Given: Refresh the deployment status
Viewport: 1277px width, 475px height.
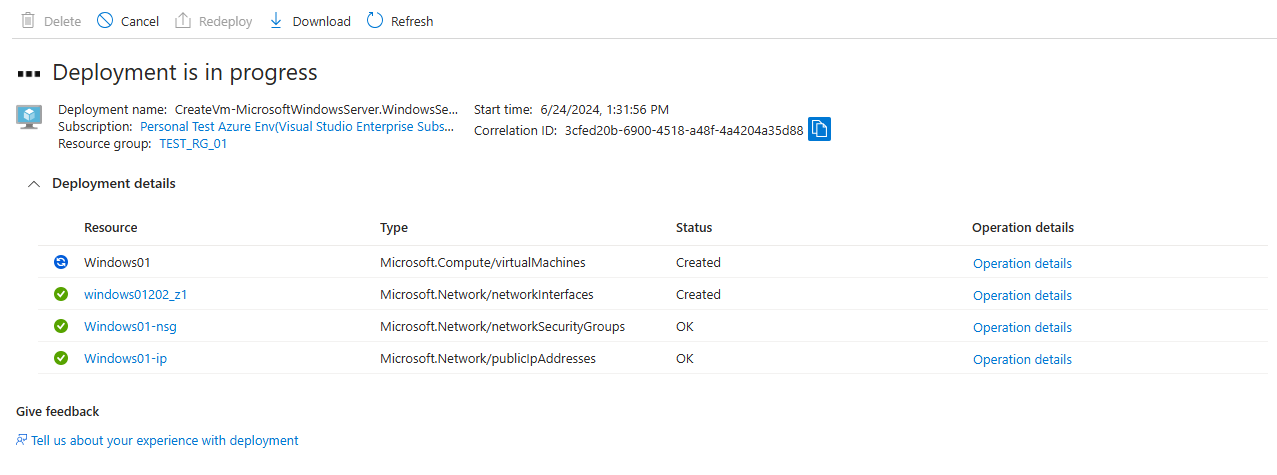Looking at the screenshot, I should 400,21.
